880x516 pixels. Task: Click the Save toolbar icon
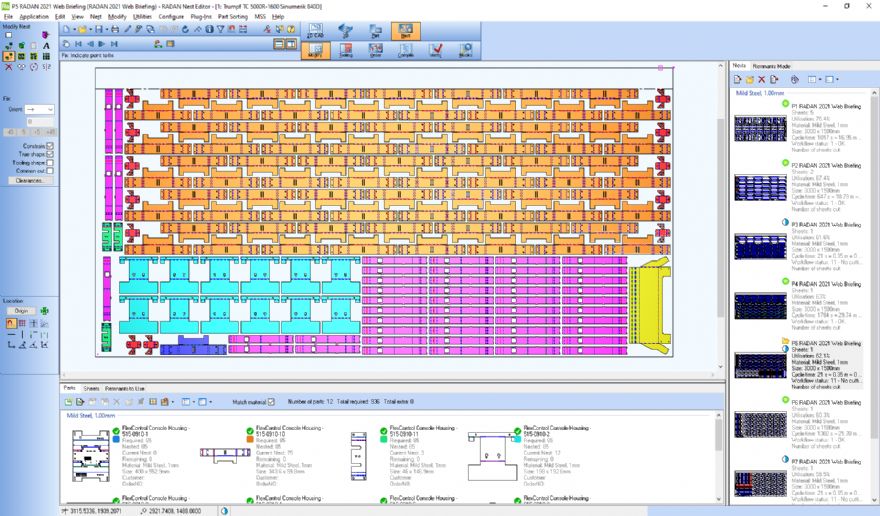pyautogui.click(x=99, y=29)
